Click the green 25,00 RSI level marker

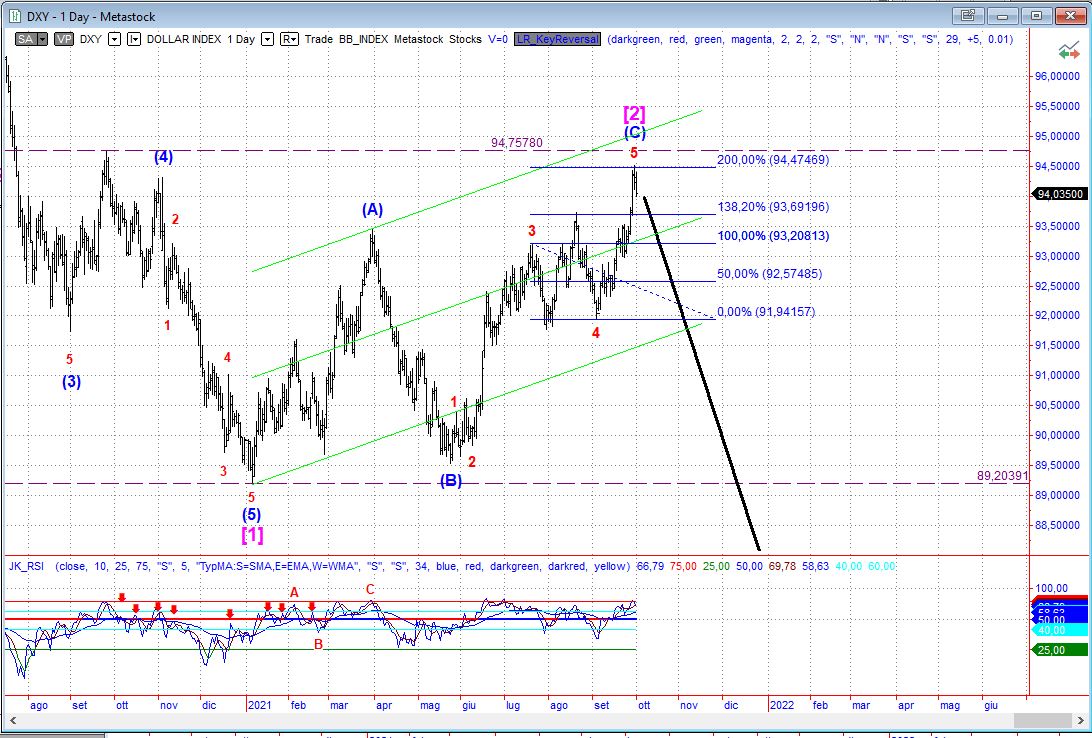pyautogui.click(x=1060, y=650)
